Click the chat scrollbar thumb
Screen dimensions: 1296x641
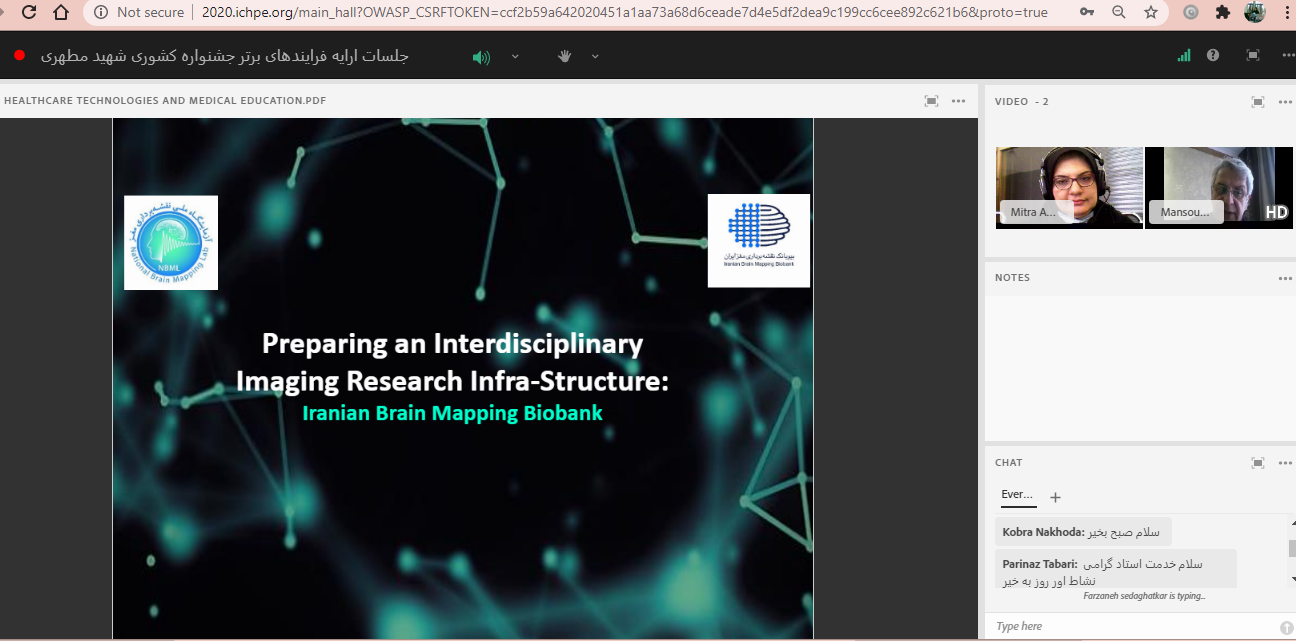1290,548
